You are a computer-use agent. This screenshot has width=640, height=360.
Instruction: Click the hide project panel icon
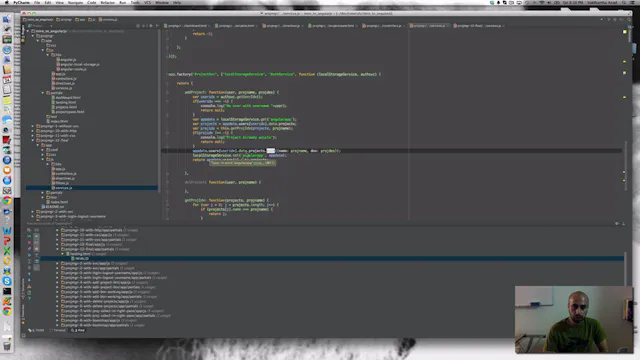[x=157, y=26]
